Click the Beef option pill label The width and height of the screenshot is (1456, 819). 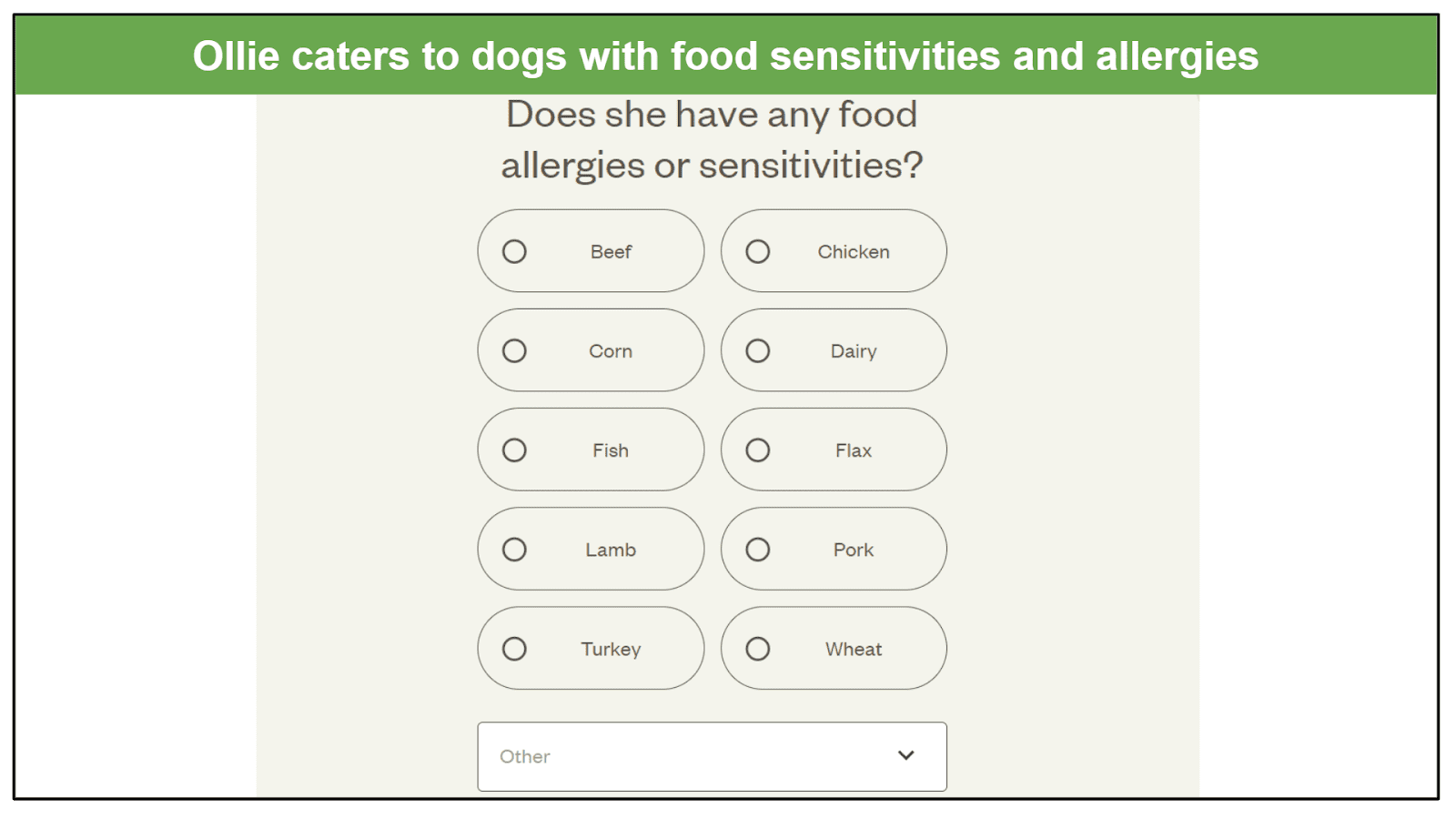click(x=611, y=252)
